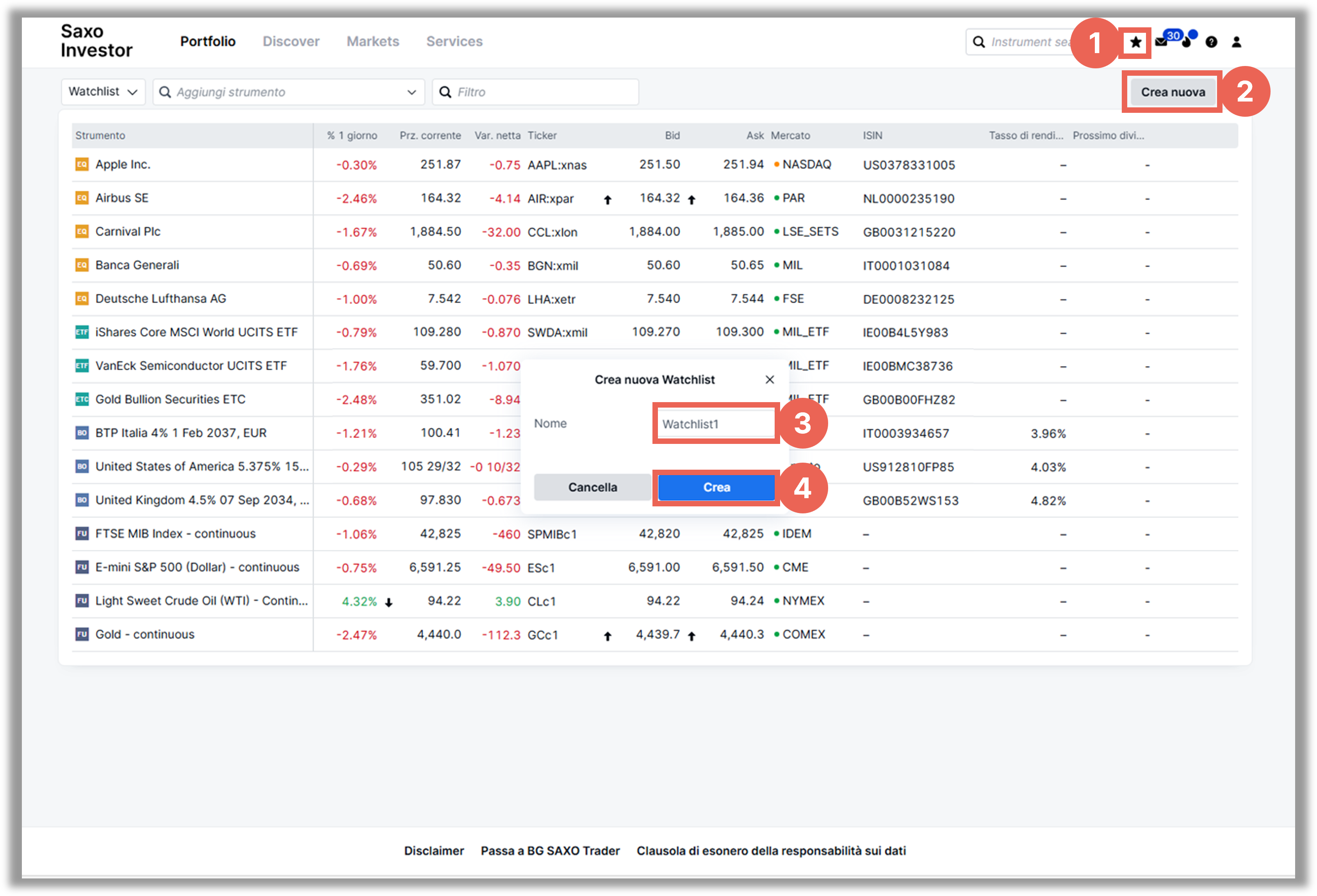The height and width of the screenshot is (896, 1317).
Task: Sort by Ticker column header
Action: coord(542,135)
